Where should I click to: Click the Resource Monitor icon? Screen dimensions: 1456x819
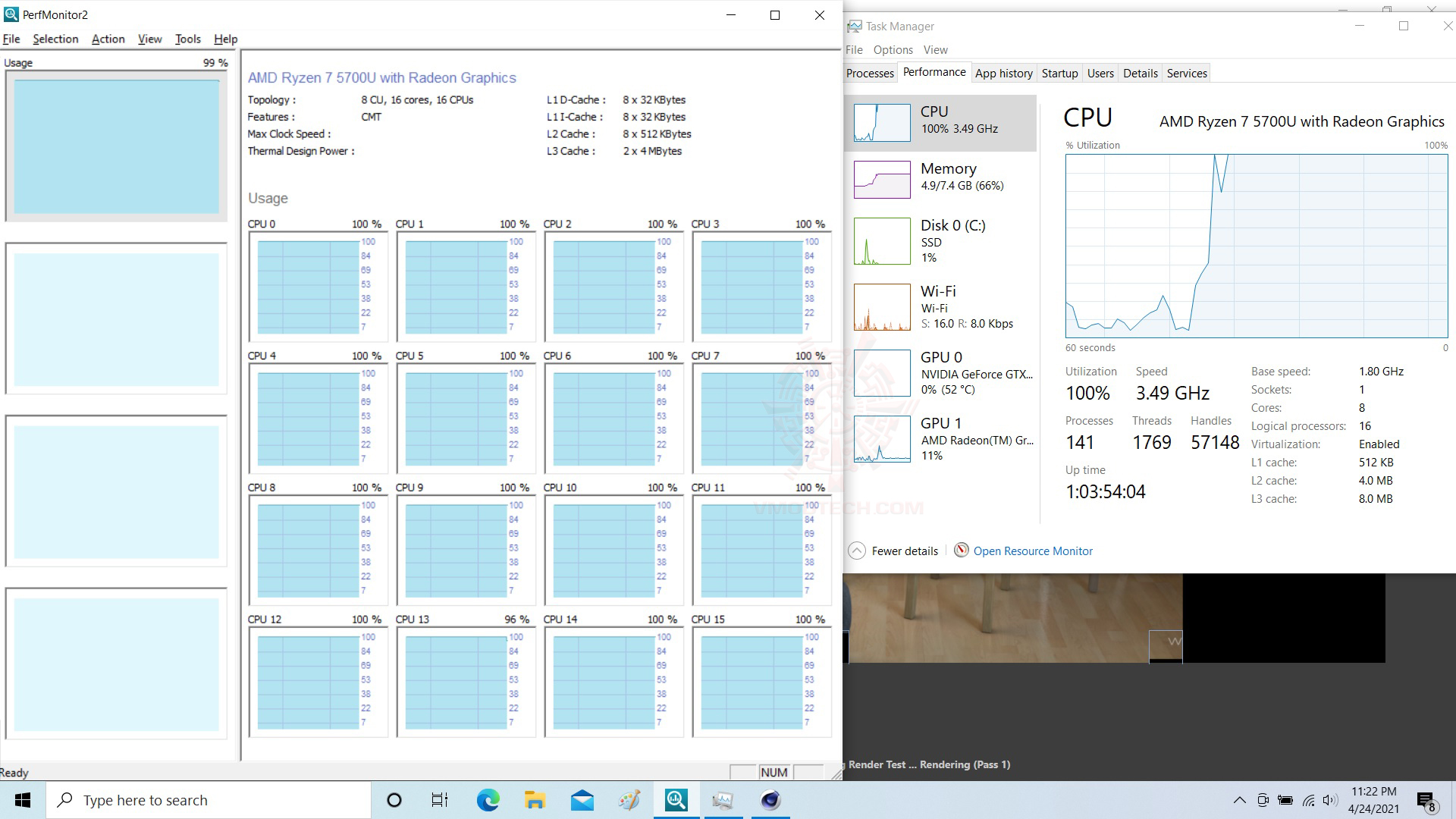(x=961, y=551)
